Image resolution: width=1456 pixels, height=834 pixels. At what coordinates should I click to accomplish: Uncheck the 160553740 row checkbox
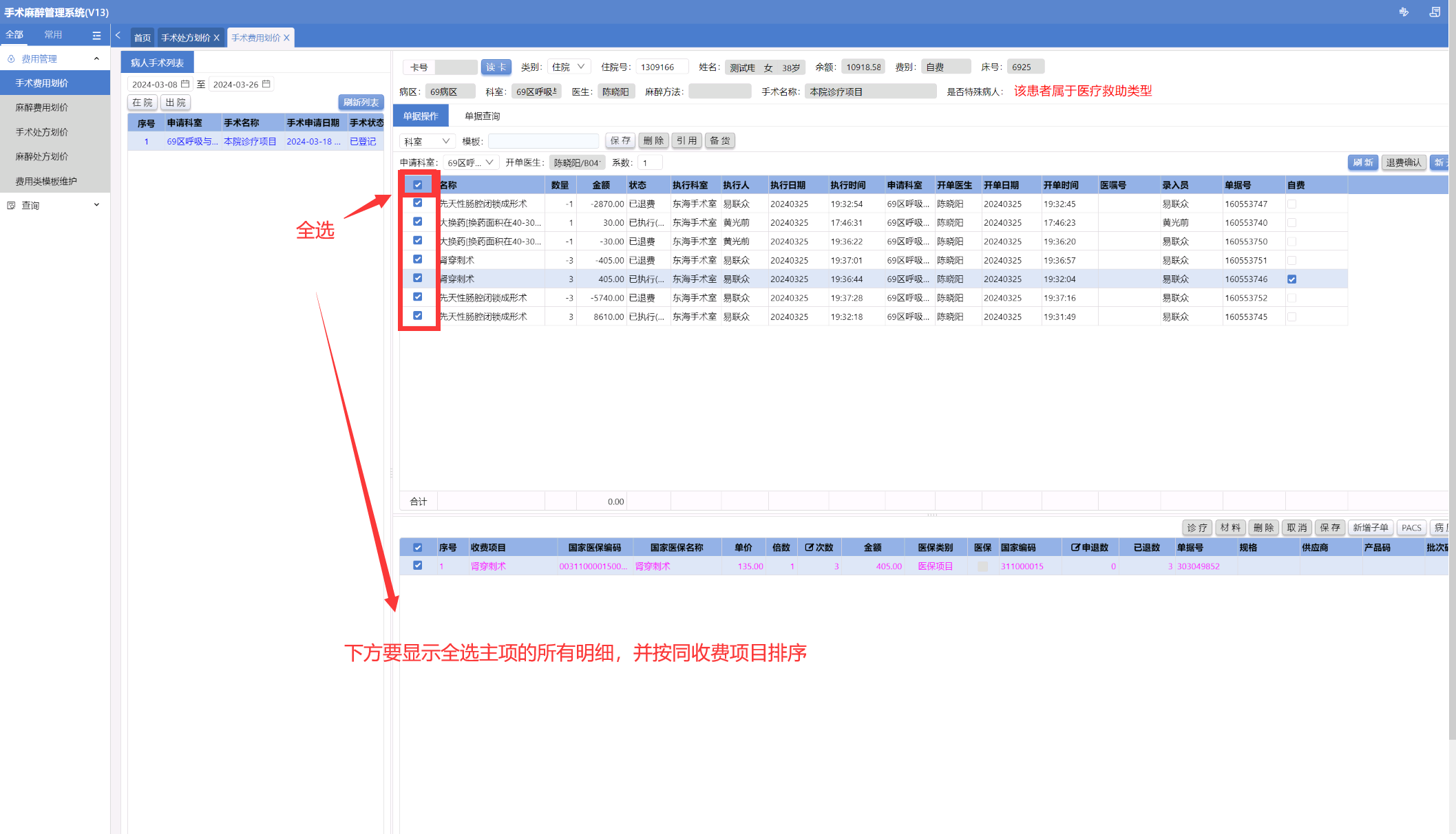click(417, 222)
